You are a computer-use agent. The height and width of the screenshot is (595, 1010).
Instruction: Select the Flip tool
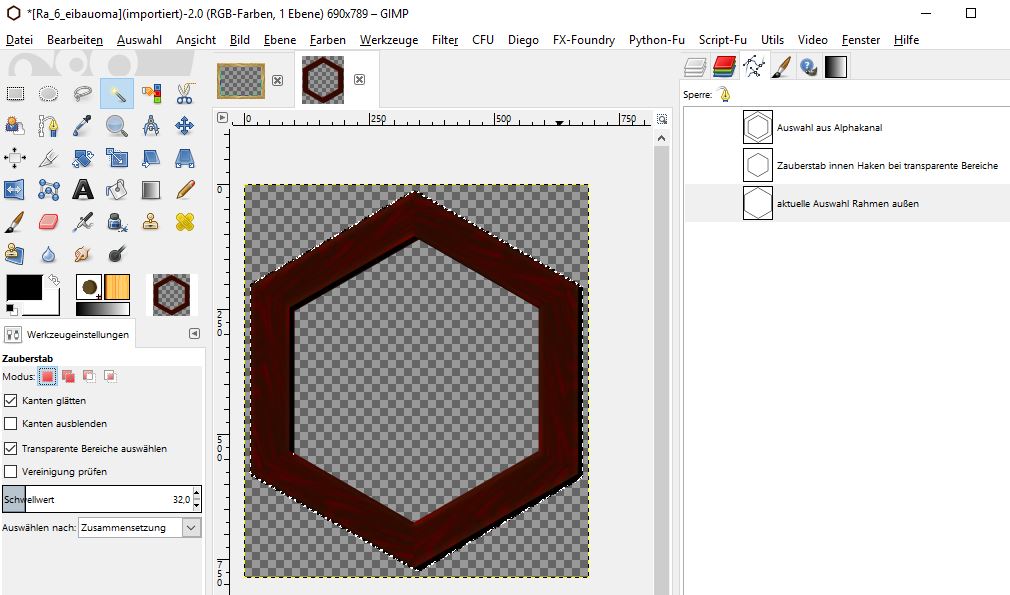15,190
